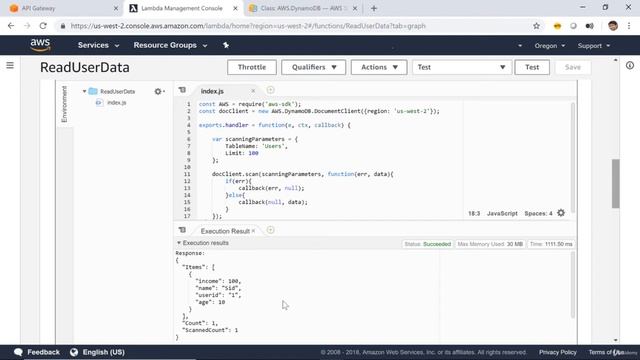Open the Resource Groups menu
The width and height of the screenshot is (640, 360).
click(170, 45)
